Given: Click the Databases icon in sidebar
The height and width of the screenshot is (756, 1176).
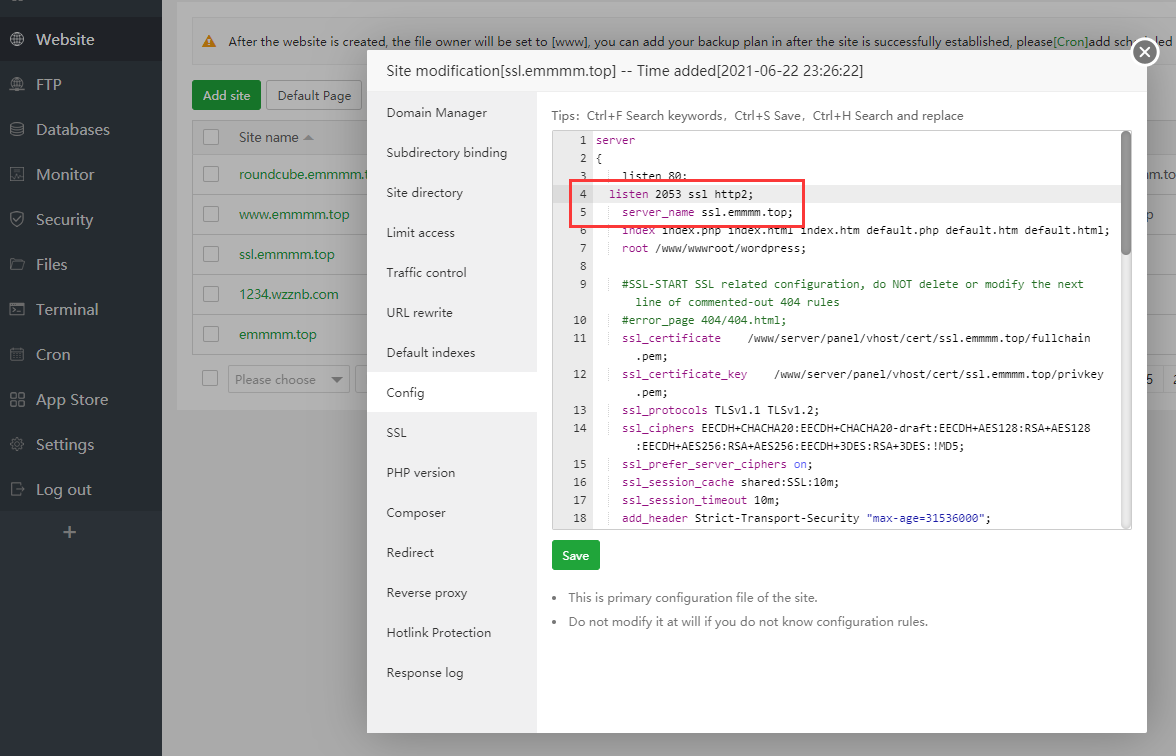Looking at the screenshot, I should [17, 130].
